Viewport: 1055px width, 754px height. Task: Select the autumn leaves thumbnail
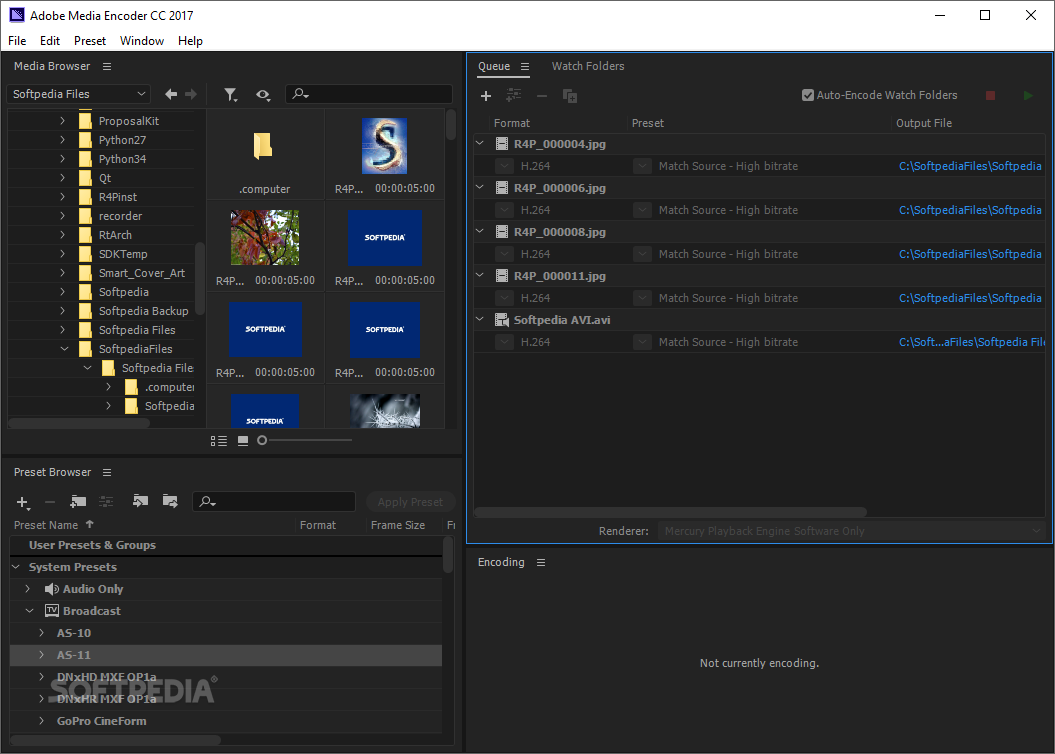click(x=265, y=237)
